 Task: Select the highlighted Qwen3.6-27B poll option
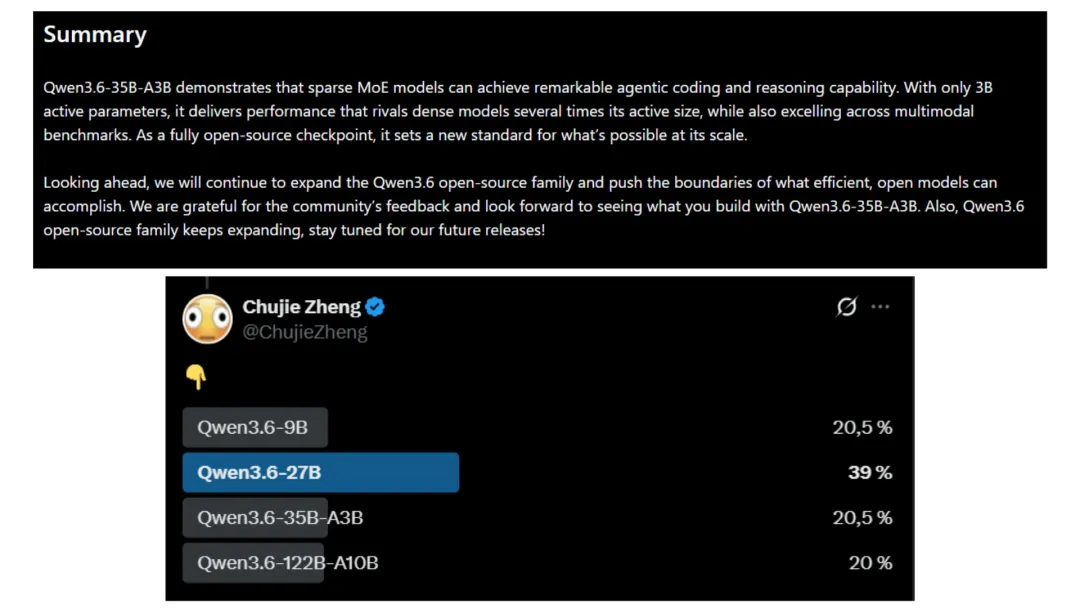pos(320,473)
